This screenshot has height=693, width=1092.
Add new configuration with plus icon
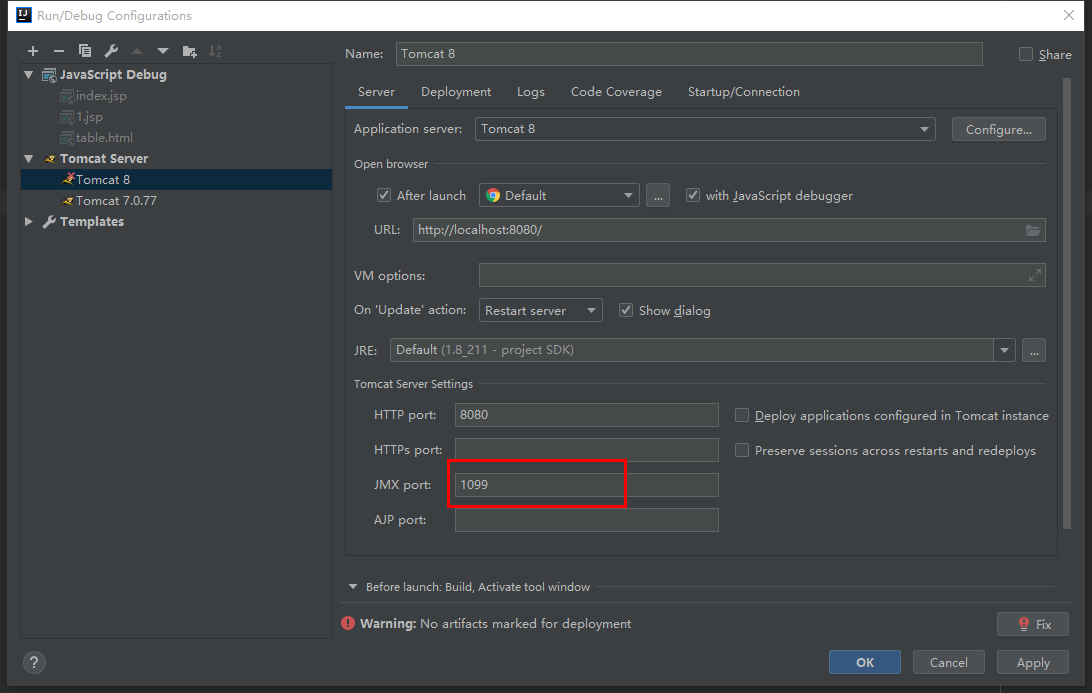pos(33,51)
